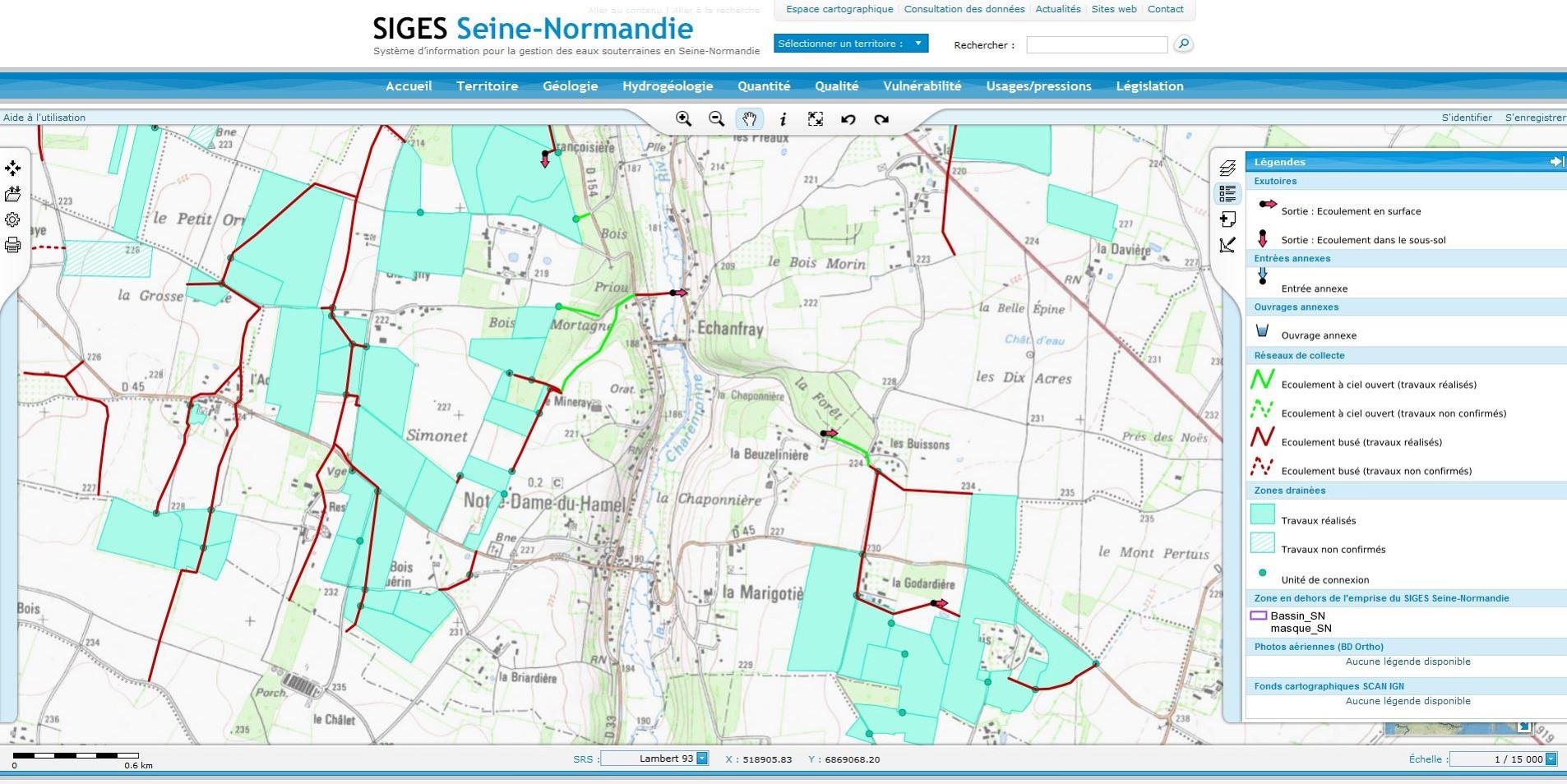
Task: Click the Espace cartographique link
Action: 838,9
